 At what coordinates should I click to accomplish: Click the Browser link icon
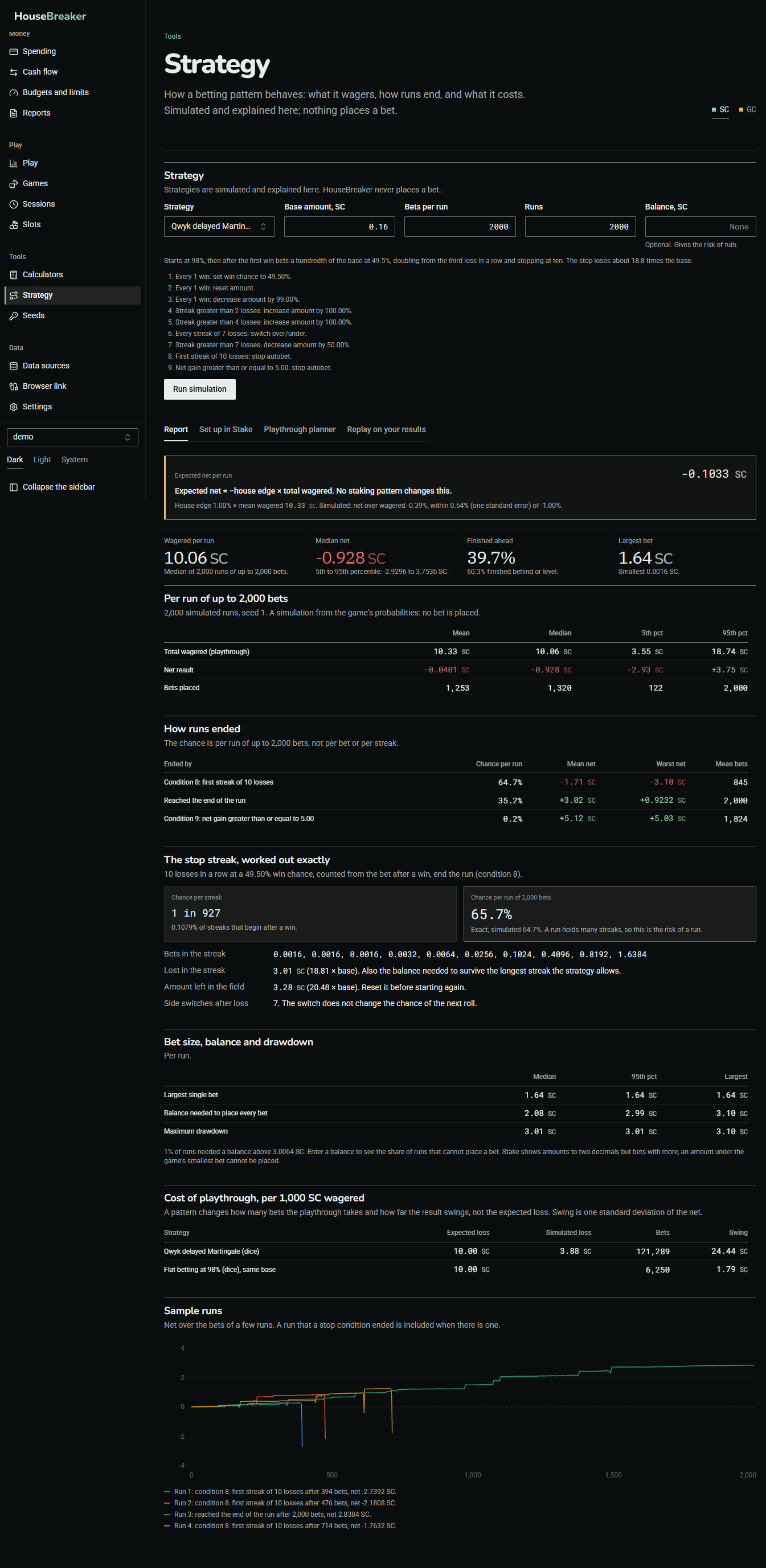[x=14, y=387]
